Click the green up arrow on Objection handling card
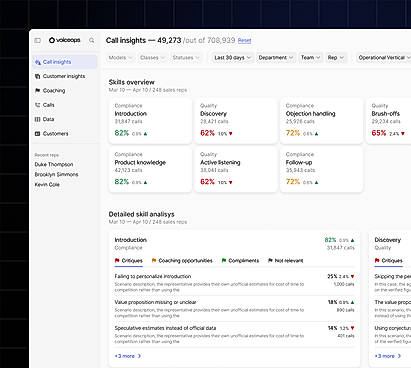The width and height of the screenshot is (411, 368). pos(316,134)
